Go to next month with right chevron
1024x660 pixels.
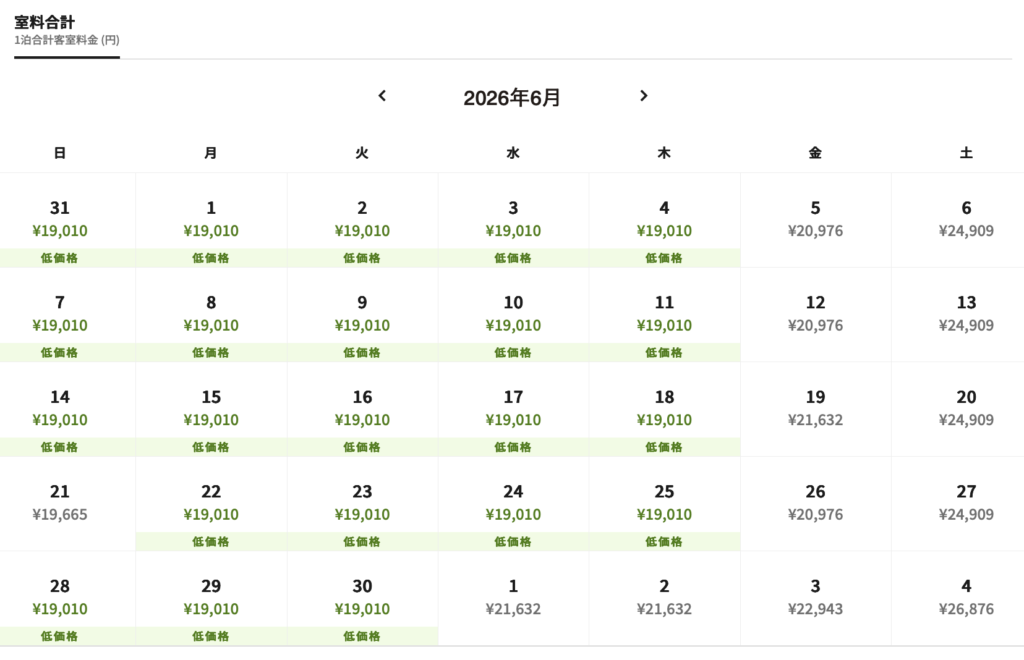tap(644, 96)
